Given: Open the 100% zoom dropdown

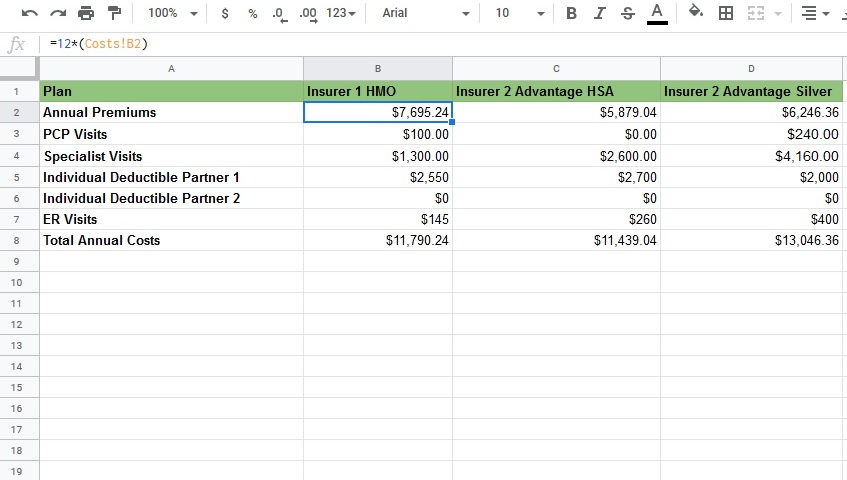Looking at the screenshot, I should pos(172,13).
